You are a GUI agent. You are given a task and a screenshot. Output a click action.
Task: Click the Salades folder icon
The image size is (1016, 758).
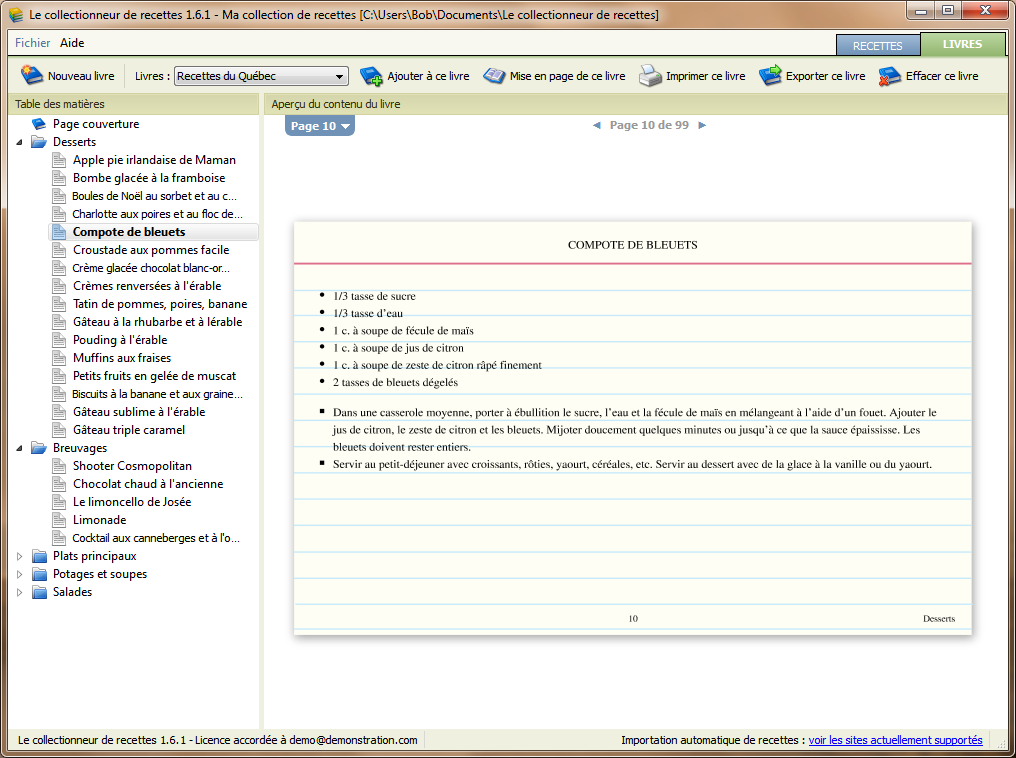coord(40,592)
